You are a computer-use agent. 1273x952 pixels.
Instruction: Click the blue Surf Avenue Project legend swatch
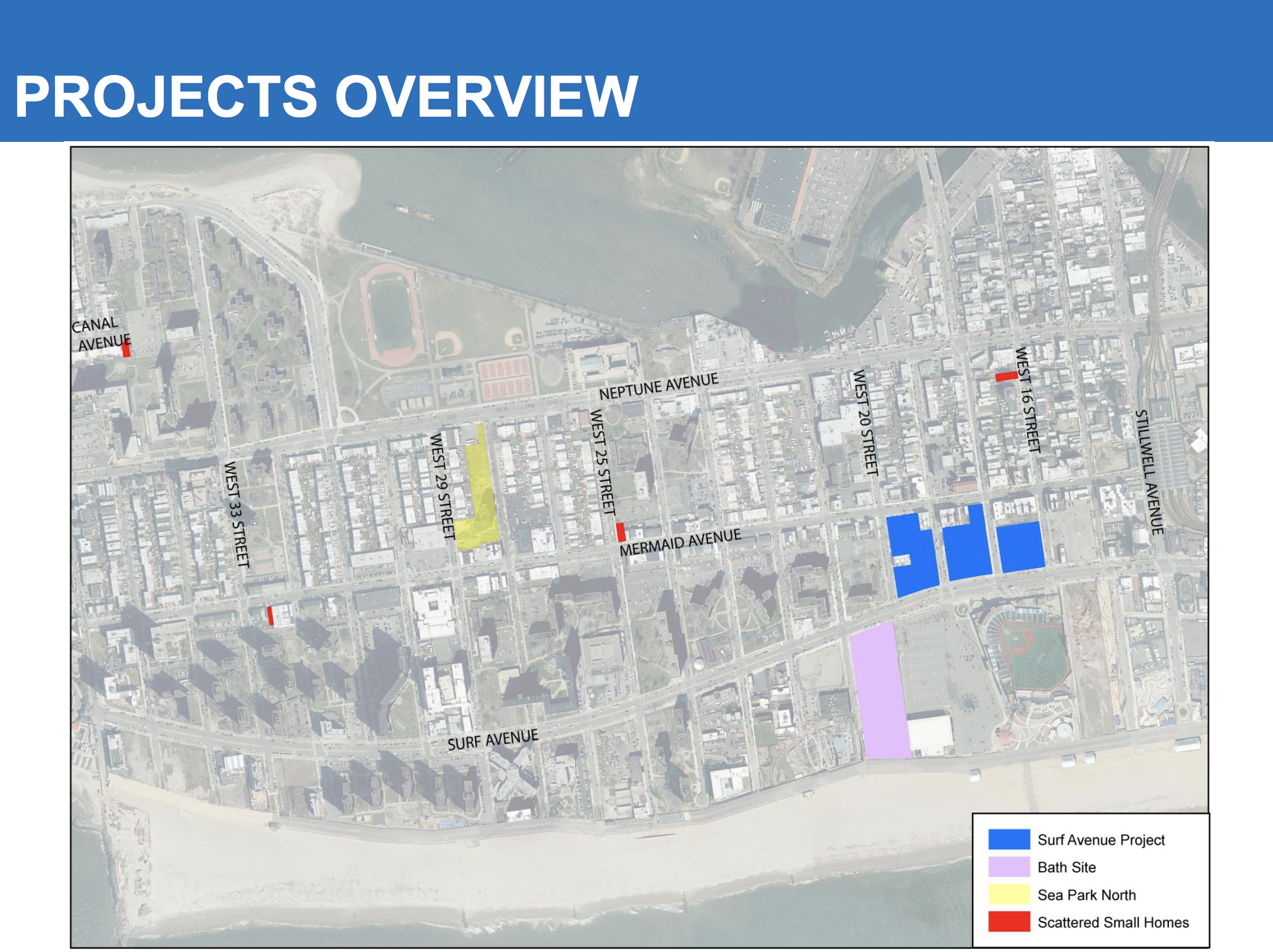1009,839
